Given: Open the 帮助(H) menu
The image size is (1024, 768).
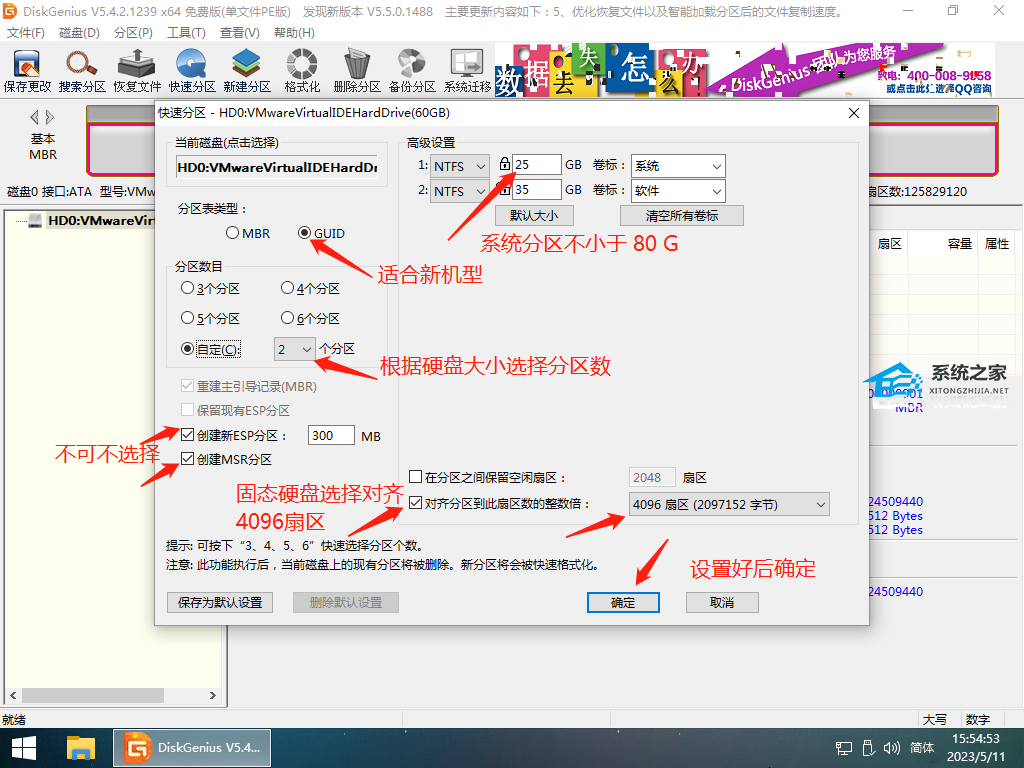Looking at the screenshot, I should click(295, 33).
